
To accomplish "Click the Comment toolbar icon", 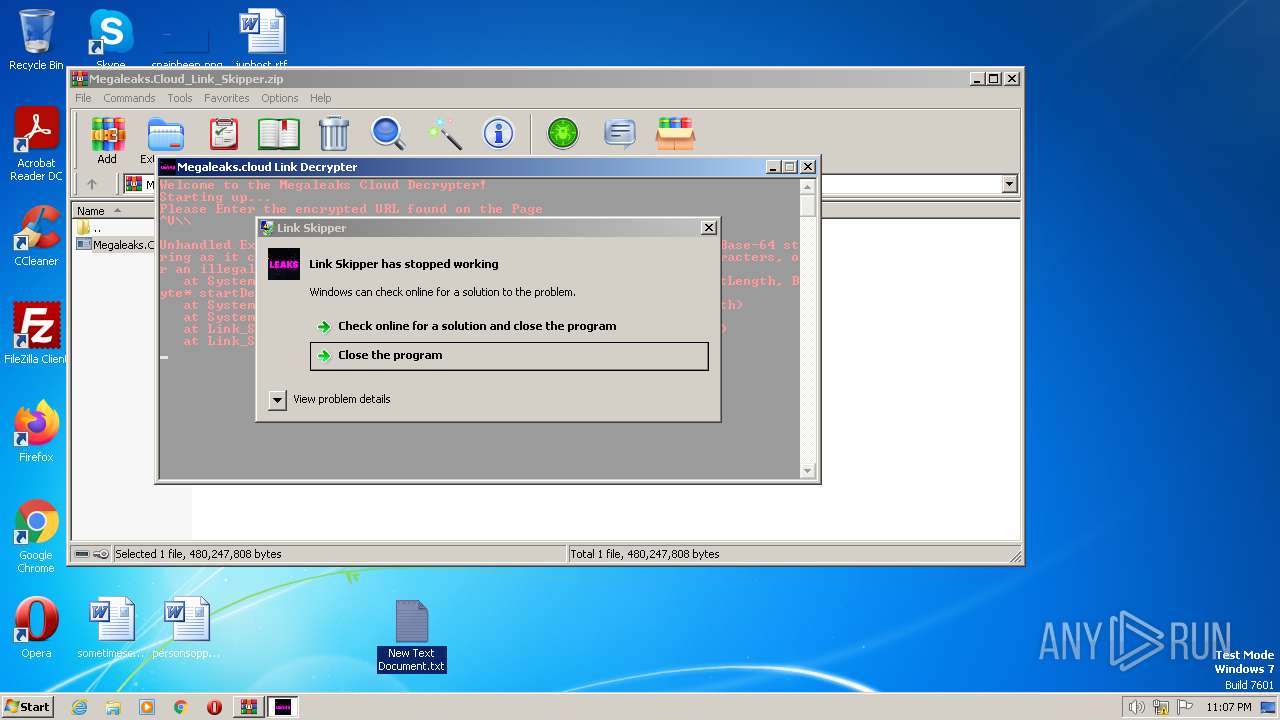I will click(x=620, y=133).
